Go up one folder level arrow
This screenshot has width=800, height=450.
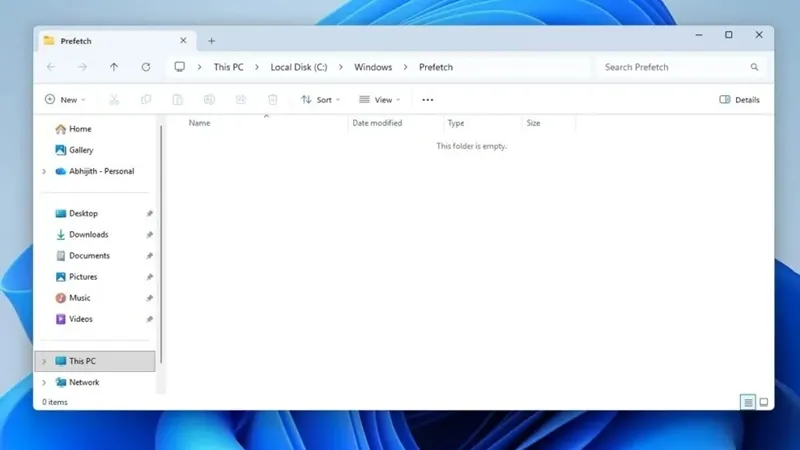114,67
